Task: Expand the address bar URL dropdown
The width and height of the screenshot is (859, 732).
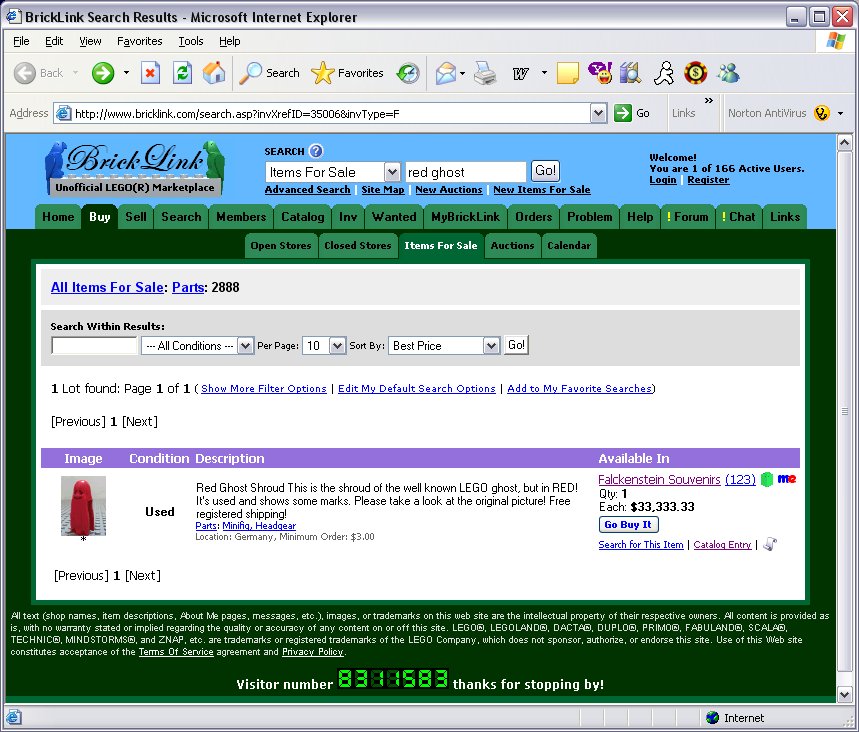Action: click(599, 113)
